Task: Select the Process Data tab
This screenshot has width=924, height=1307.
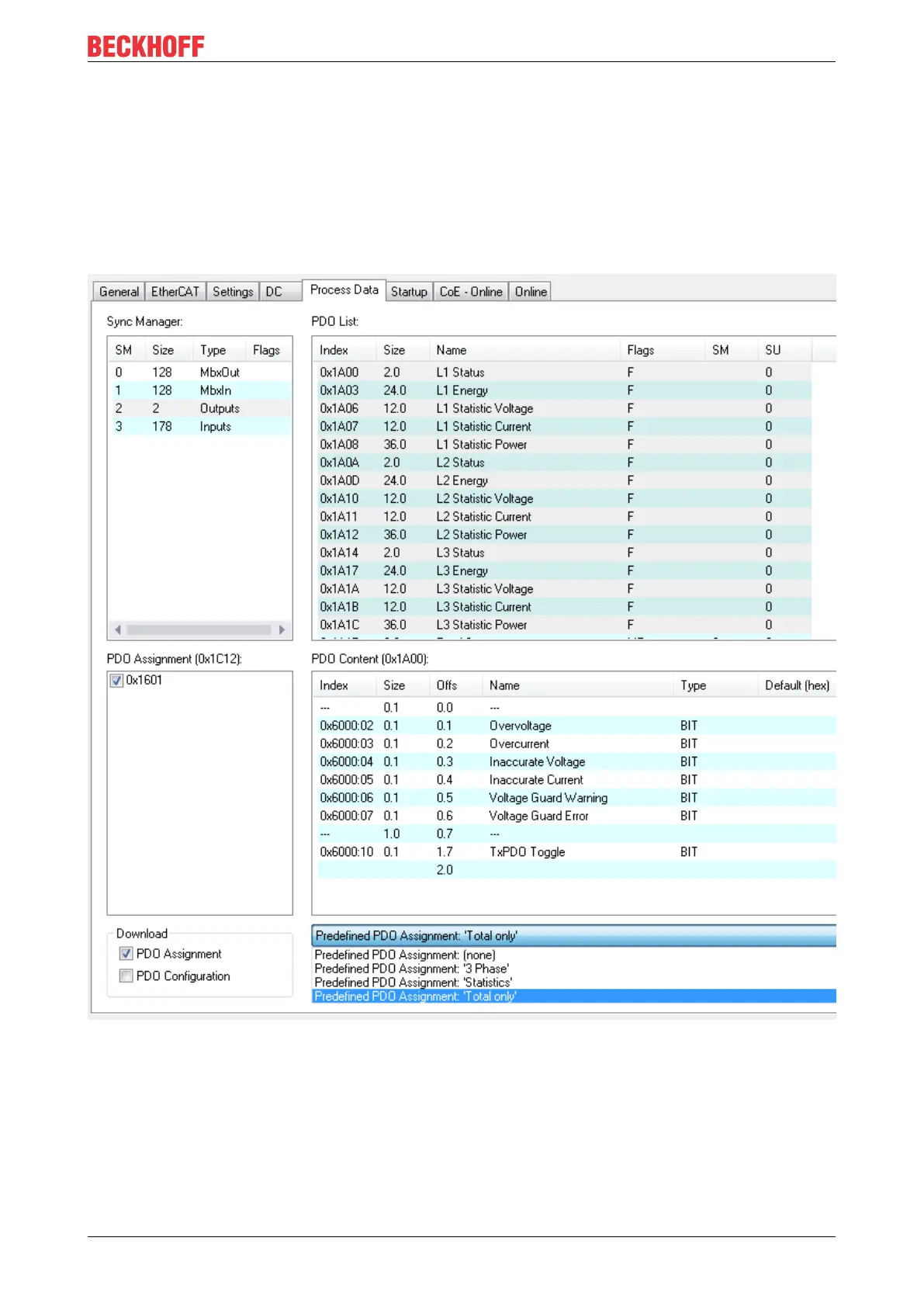Action: pos(344,289)
